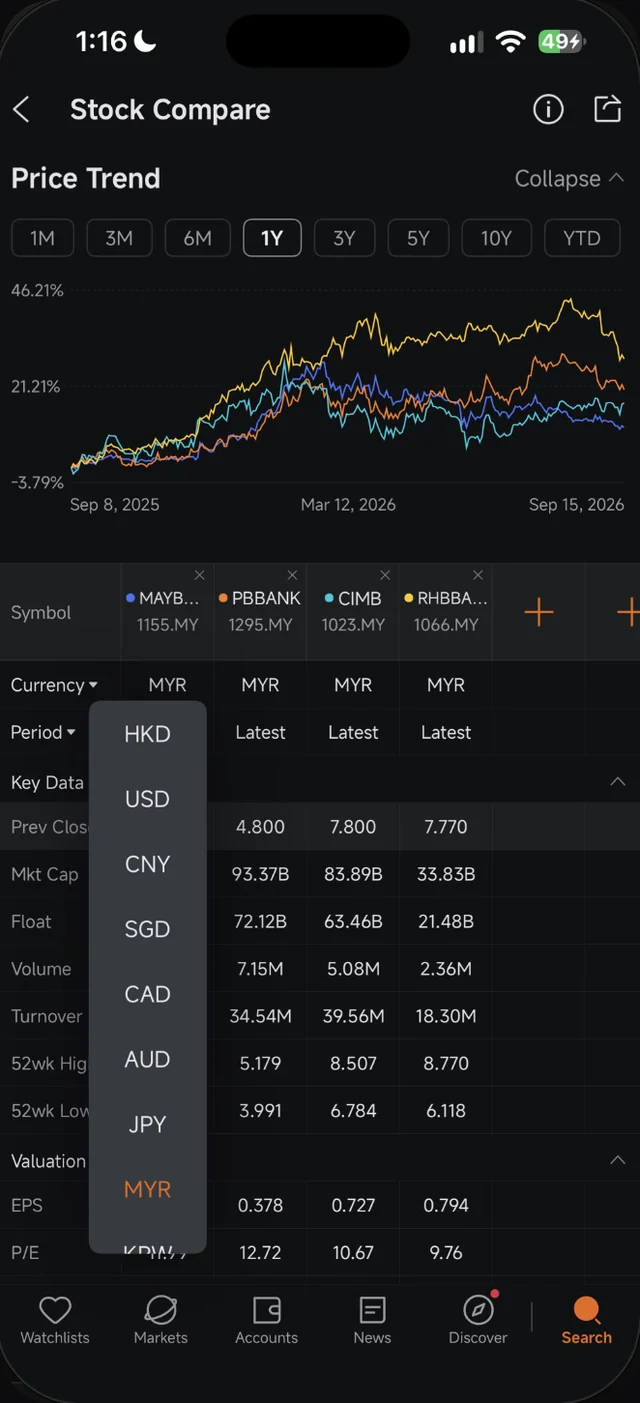
Task: Tap RHB 52wk high 8.770
Action: pos(446,1063)
